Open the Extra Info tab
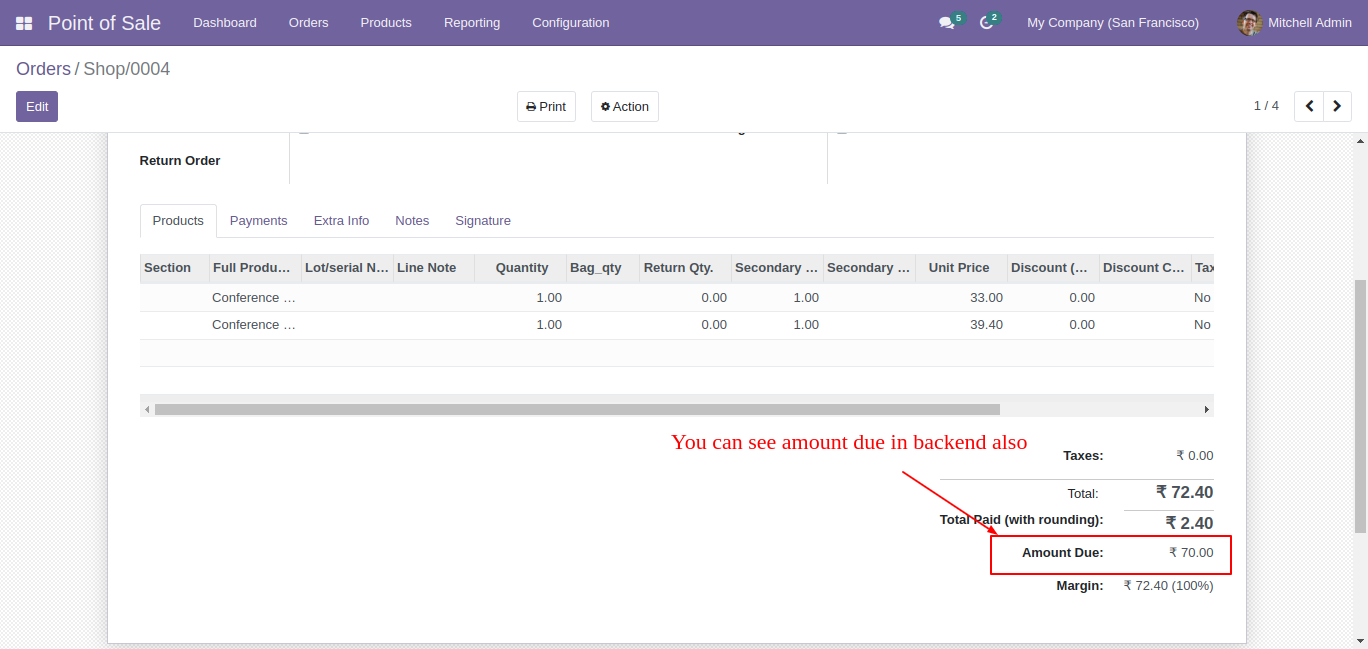The image size is (1368, 649). click(341, 221)
